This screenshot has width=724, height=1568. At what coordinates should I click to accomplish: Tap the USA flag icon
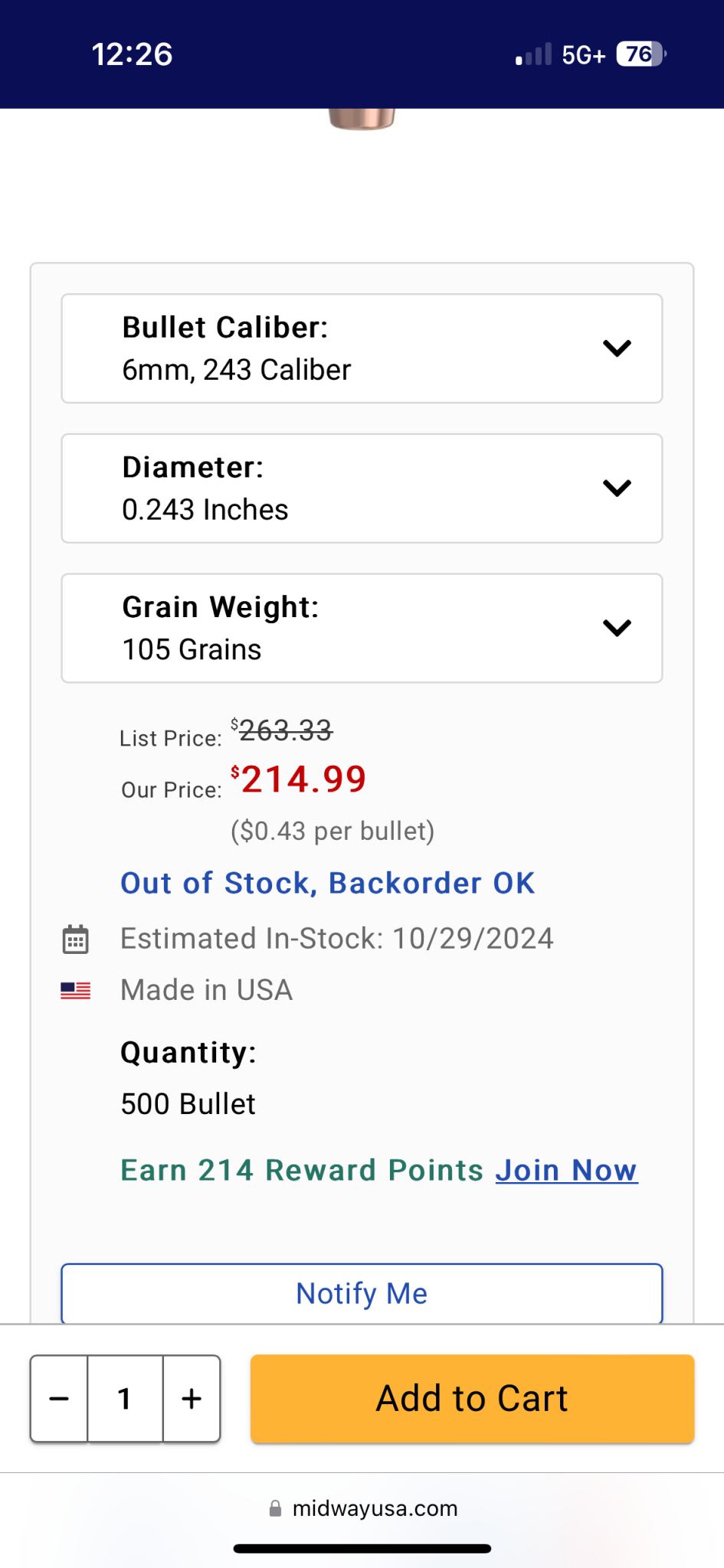(75, 990)
